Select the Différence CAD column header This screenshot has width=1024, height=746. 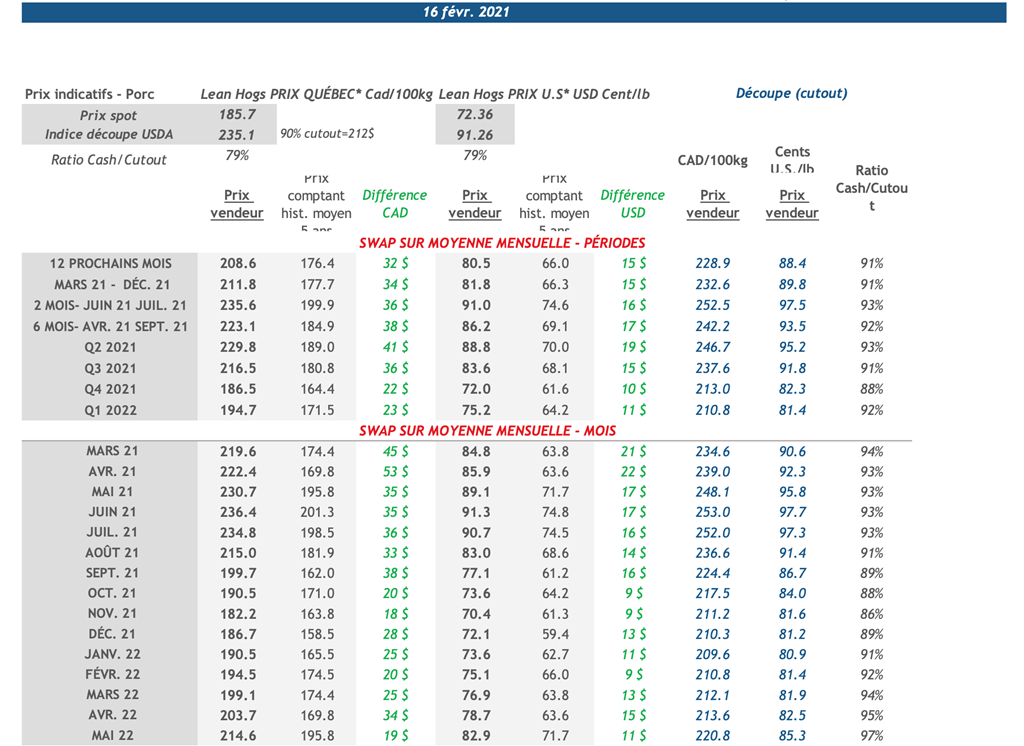coord(394,204)
